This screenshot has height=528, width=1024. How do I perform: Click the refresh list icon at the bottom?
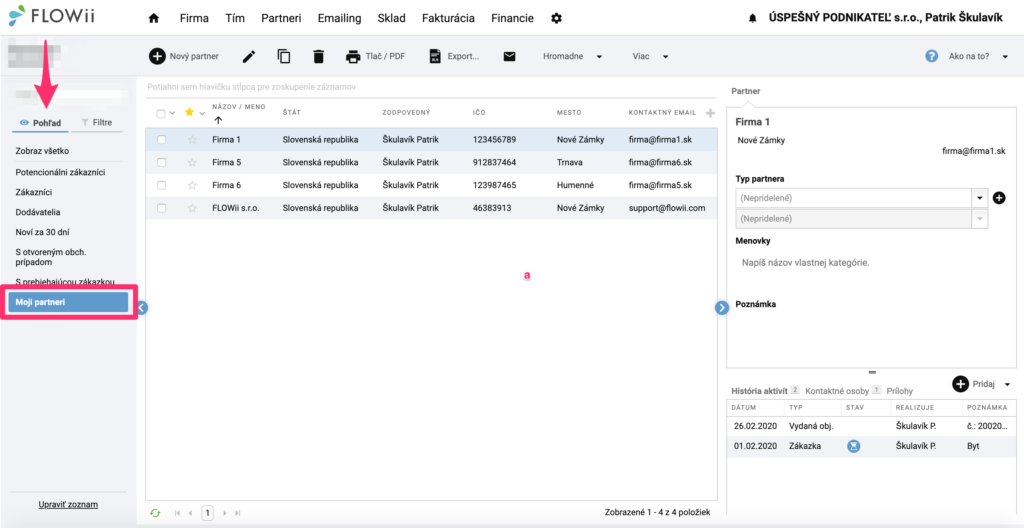pyautogui.click(x=155, y=513)
